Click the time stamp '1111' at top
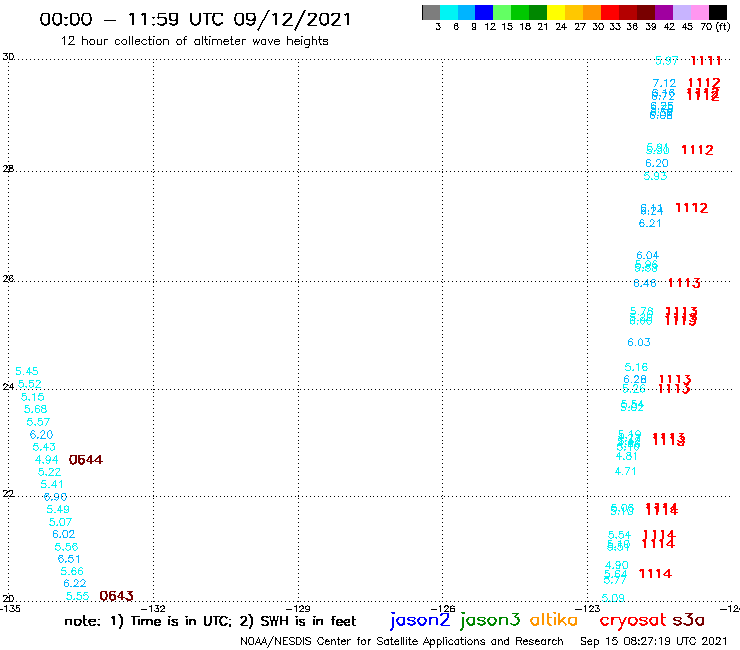Screen dimensions: 740x650 tap(706, 60)
